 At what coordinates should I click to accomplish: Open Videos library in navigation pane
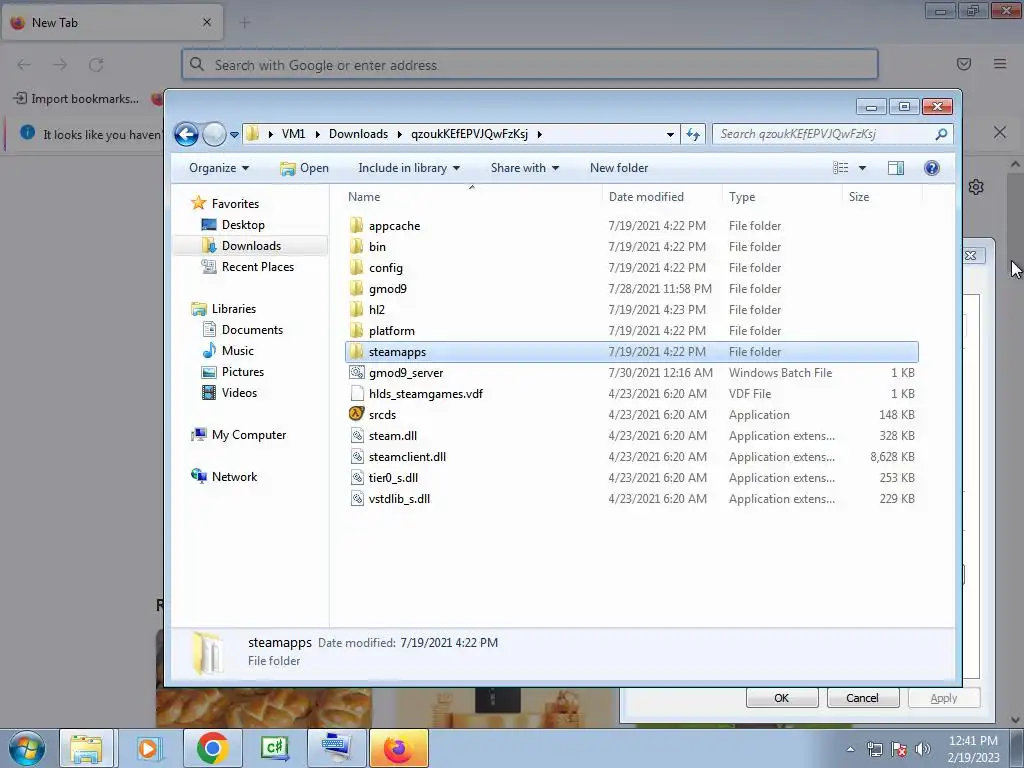(x=239, y=392)
